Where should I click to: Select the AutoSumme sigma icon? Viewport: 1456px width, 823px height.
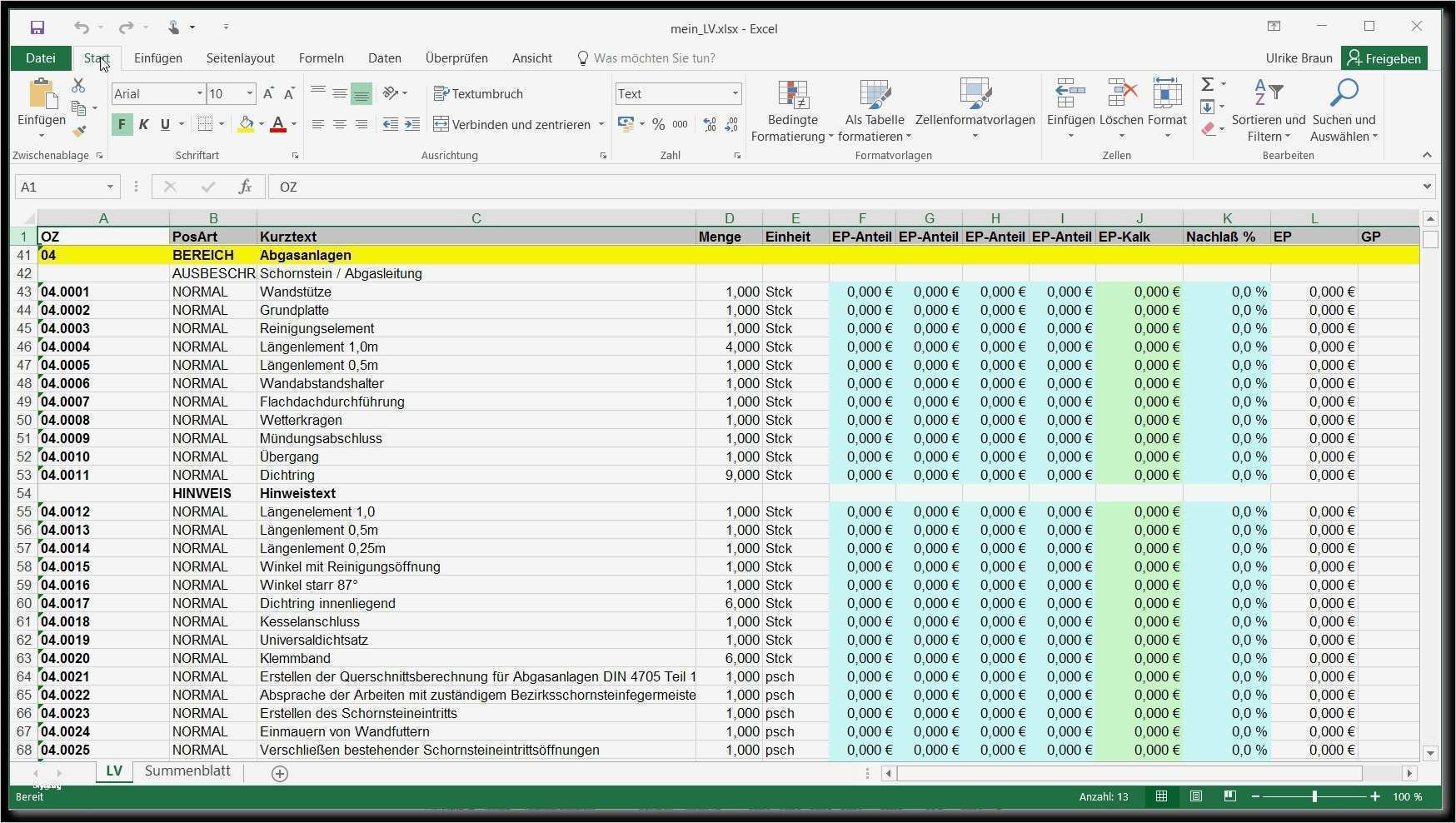tap(1209, 84)
